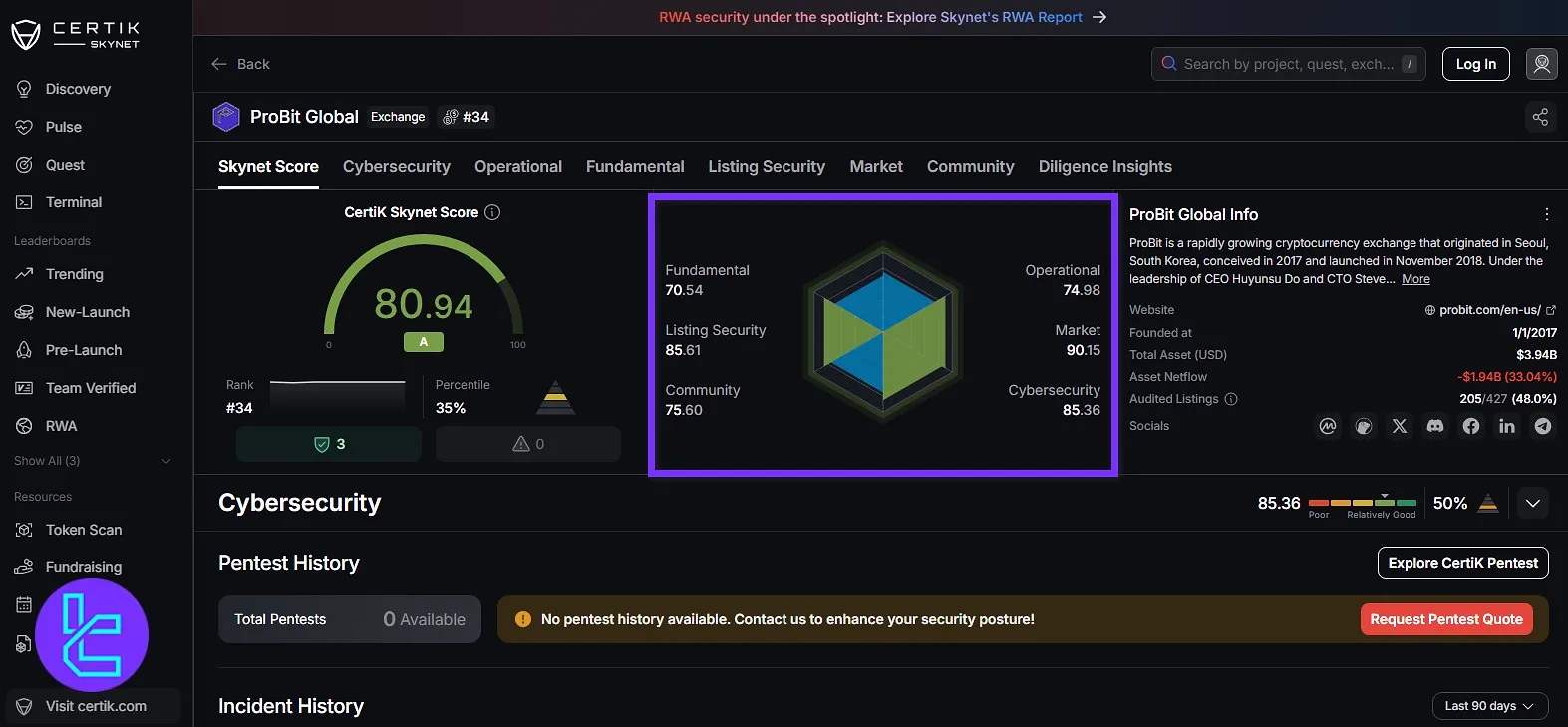
Task: Click the Market score 90.15
Action: coord(1084,350)
